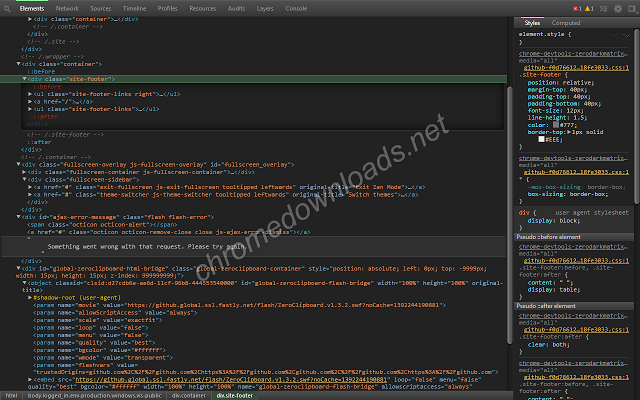Select the param name="bgcolor" row
This screenshot has height=400, width=640.
[x=100, y=350]
